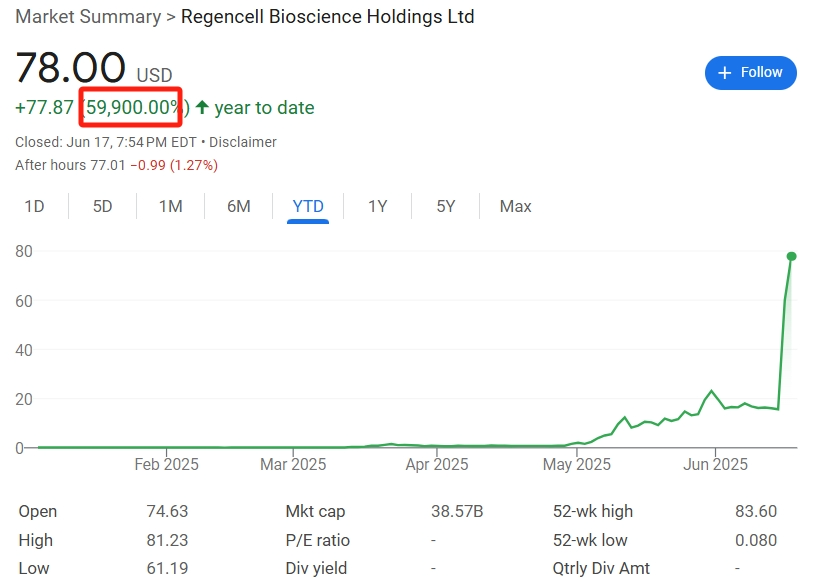Viewport: 814px width, 582px height.
Task: Click the Mkt cap value 38.57B
Action: 456,511
